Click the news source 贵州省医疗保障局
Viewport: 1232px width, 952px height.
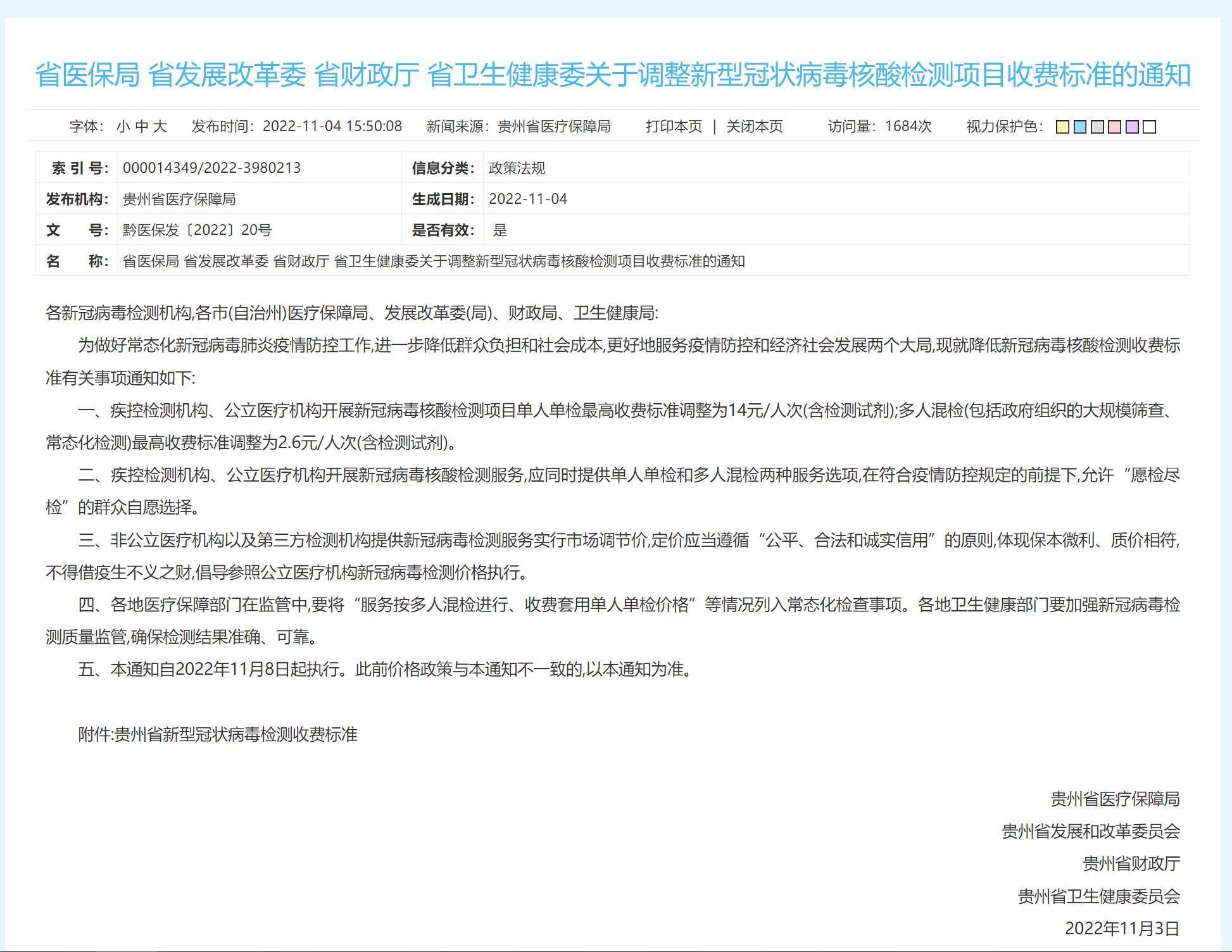click(553, 127)
